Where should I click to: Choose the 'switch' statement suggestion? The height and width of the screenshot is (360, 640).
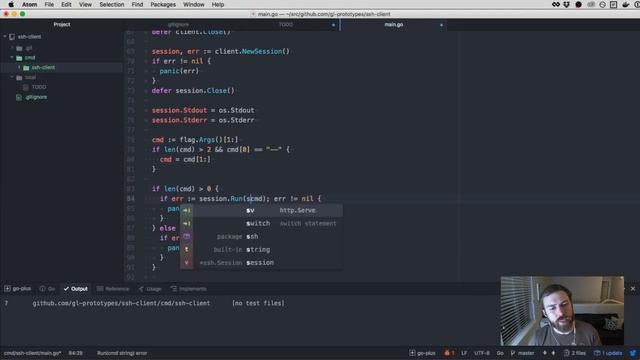[261, 223]
